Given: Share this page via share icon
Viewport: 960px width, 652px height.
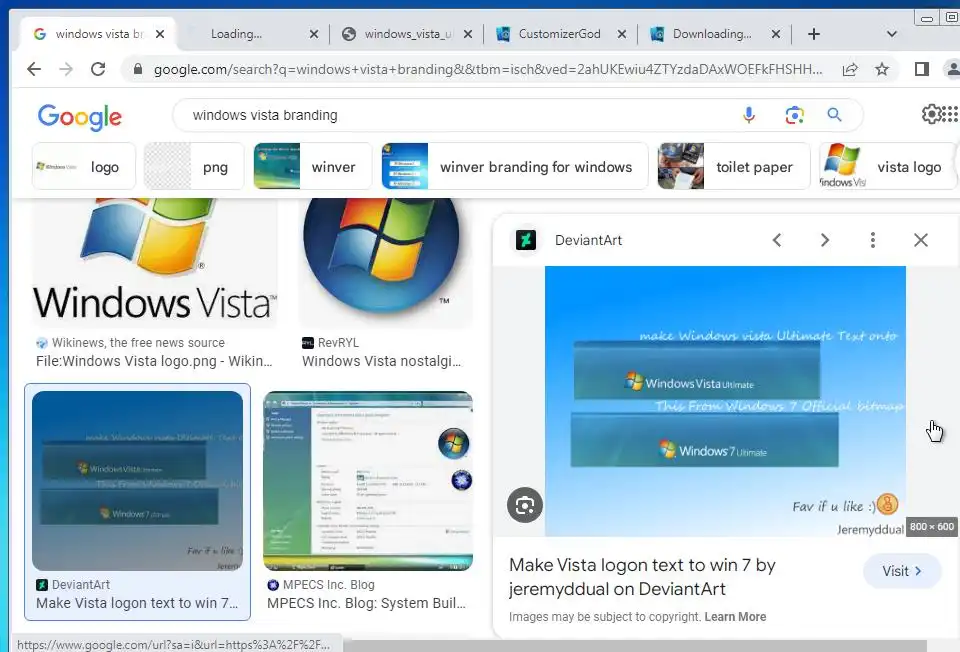Looking at the screenshot, I should click(x=850, y=69).
